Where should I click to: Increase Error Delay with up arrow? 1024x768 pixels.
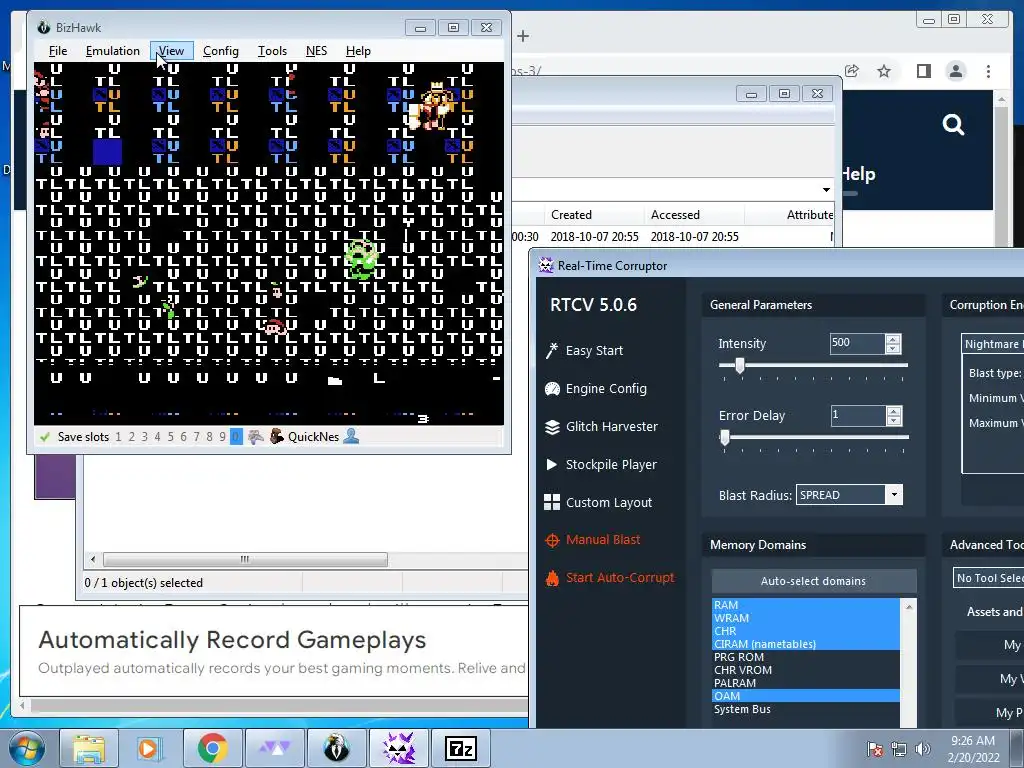tap(893, 411)
